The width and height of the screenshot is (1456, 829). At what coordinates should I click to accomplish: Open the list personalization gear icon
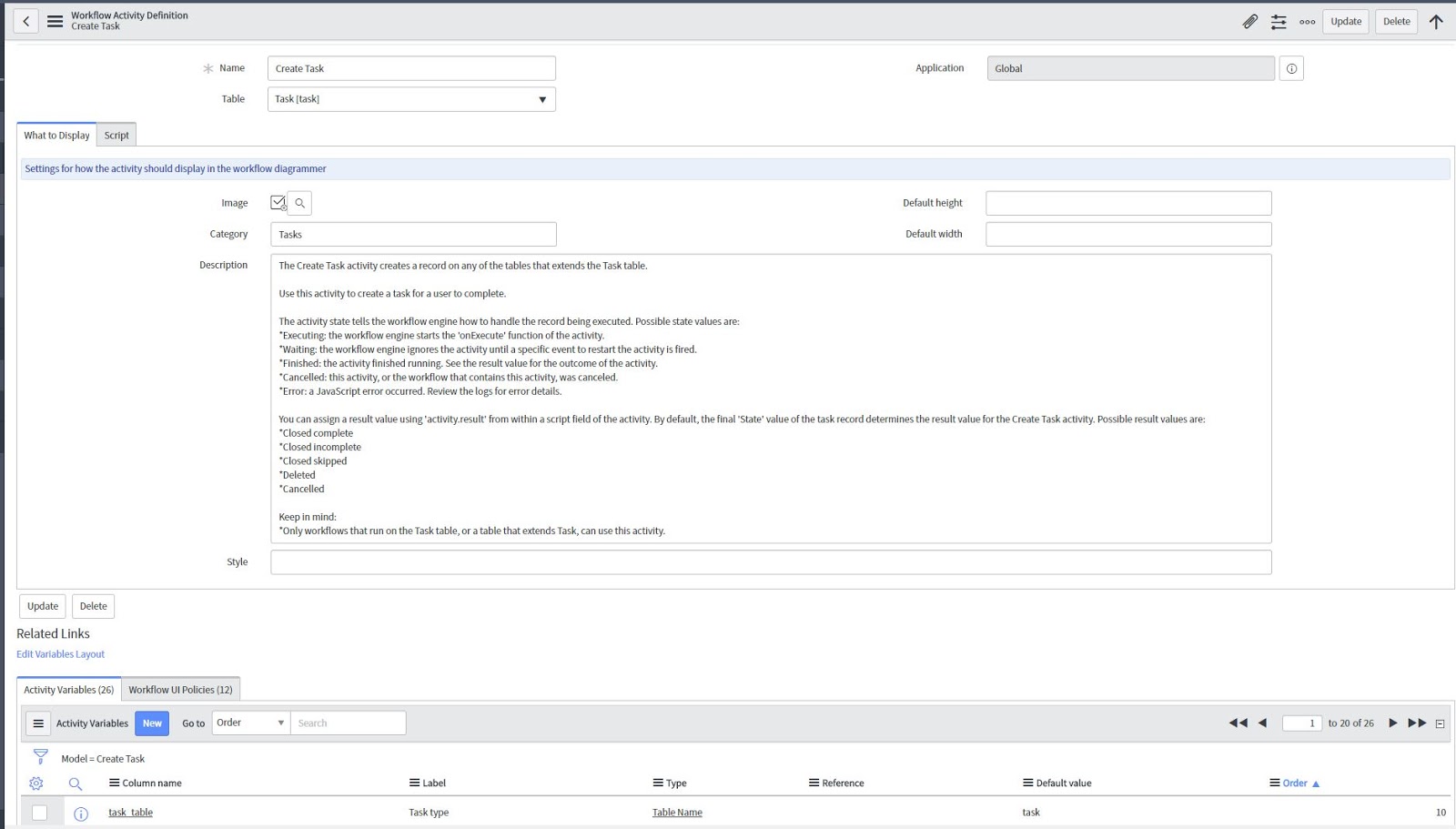[x=35, y=783]
